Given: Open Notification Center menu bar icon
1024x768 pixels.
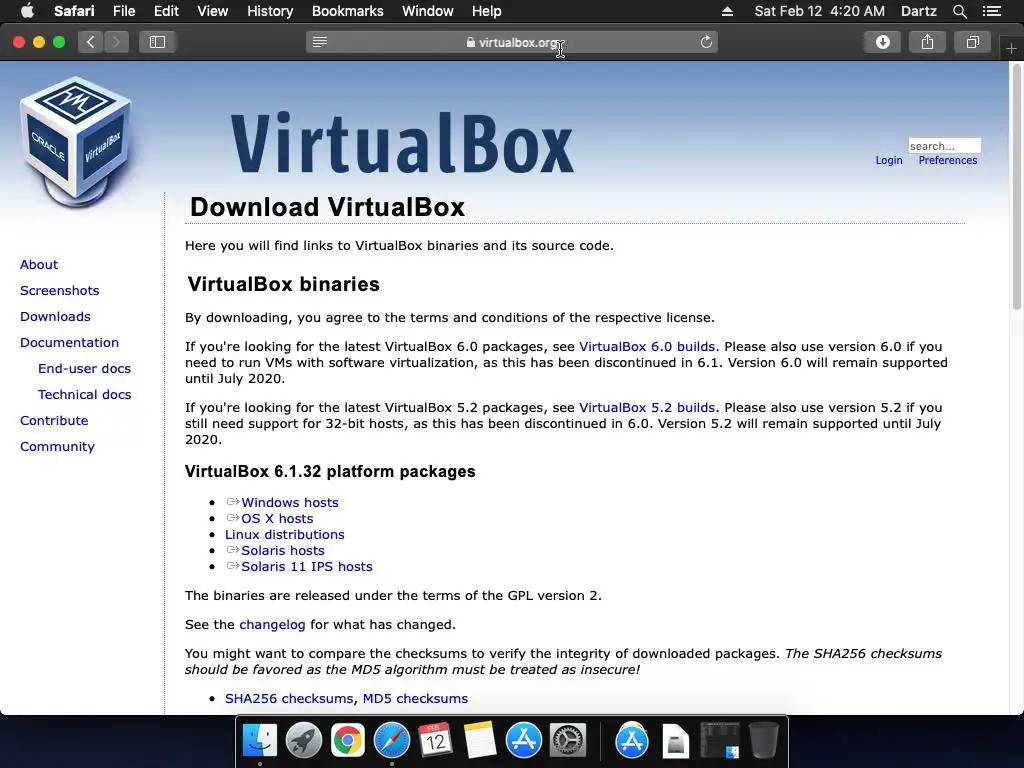Looking at the screenshot, I should 991,11.
